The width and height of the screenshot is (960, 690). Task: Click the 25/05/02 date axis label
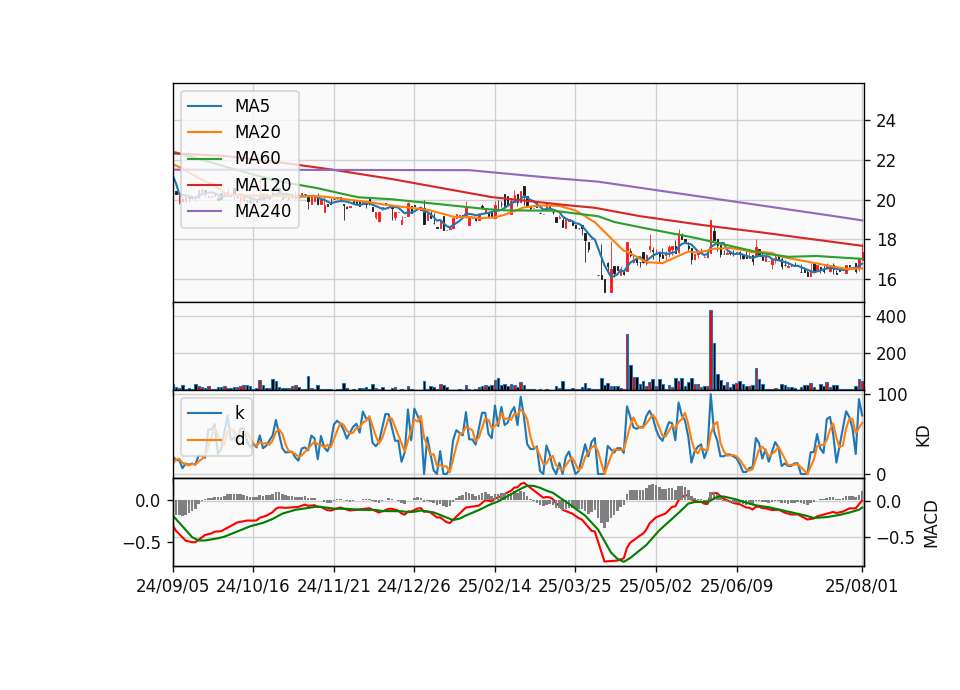pyautogui.click(x=656, y=586)
